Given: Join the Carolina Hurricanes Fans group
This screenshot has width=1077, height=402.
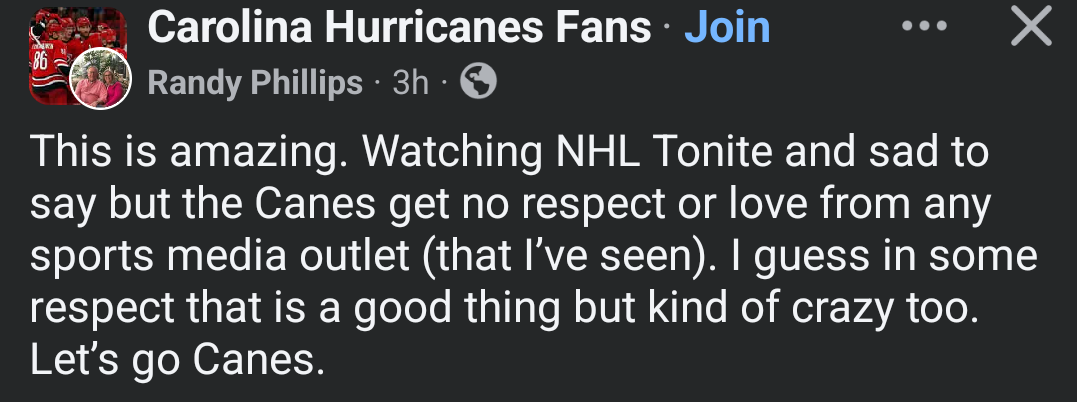Looking at the screenshot, I should coord(727,28).
